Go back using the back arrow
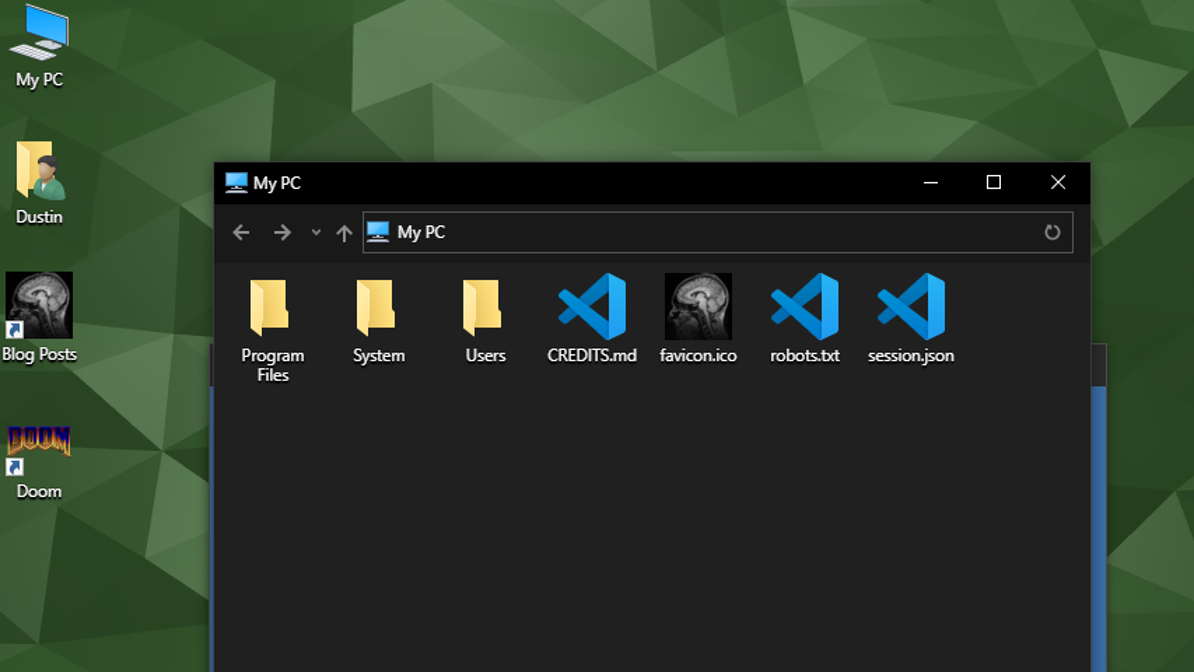The height and width of the screenshot is (672, 1194). coord(241,232)
